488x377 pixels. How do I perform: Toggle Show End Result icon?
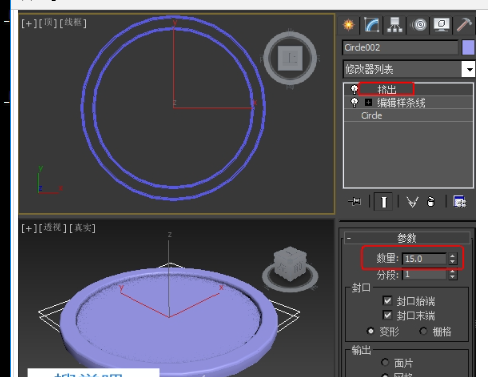(383, 202)
